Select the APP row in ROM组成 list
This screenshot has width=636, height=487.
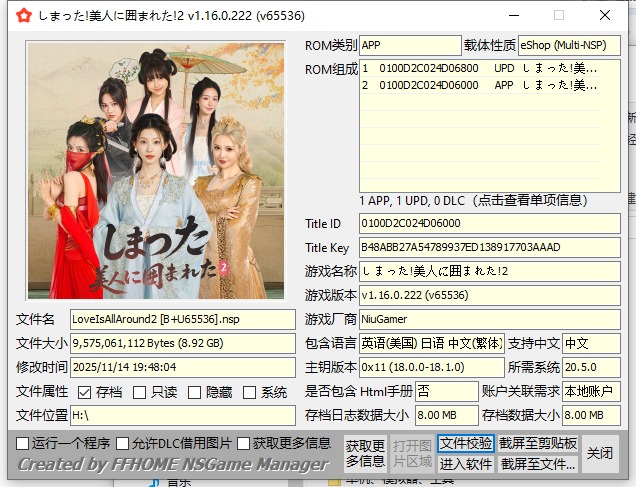480,86
